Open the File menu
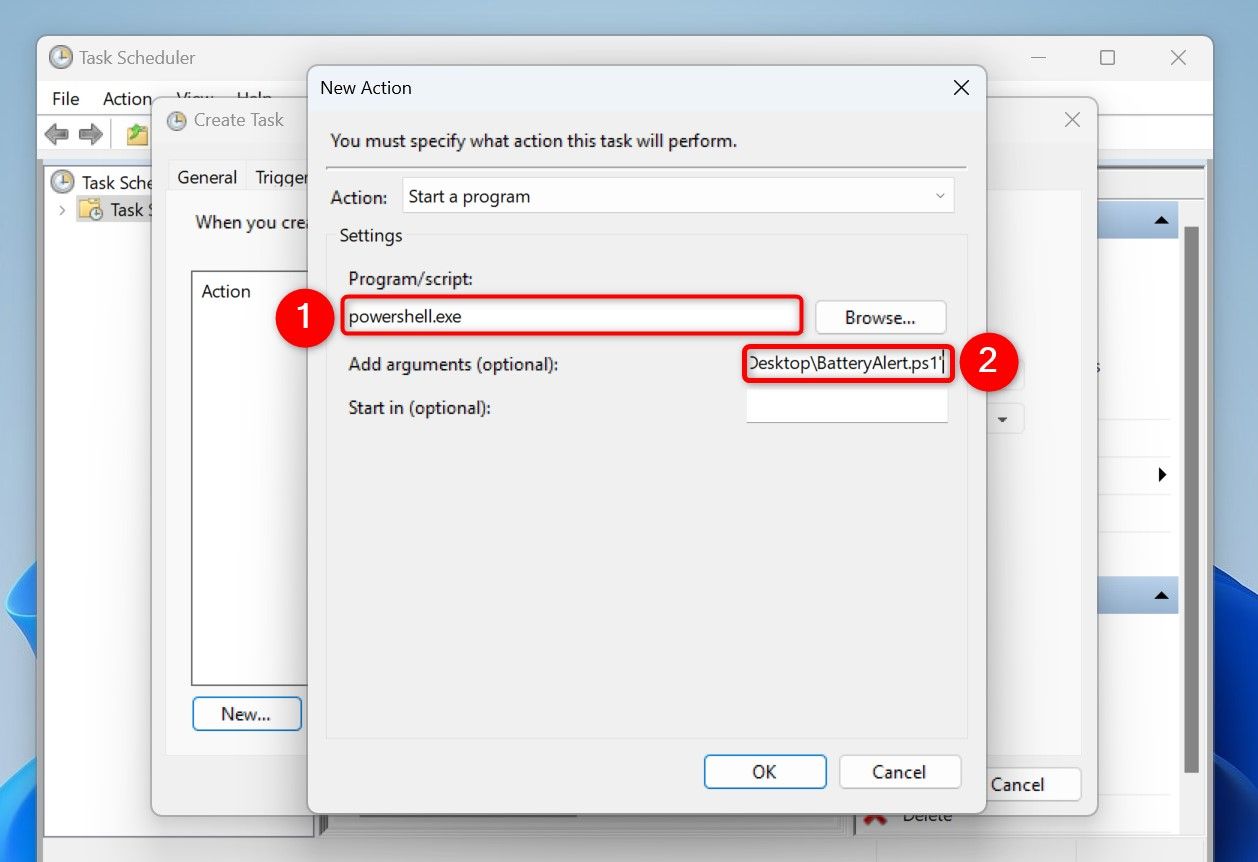This screenshot has width=1258, height=862. tap(66, 98)
